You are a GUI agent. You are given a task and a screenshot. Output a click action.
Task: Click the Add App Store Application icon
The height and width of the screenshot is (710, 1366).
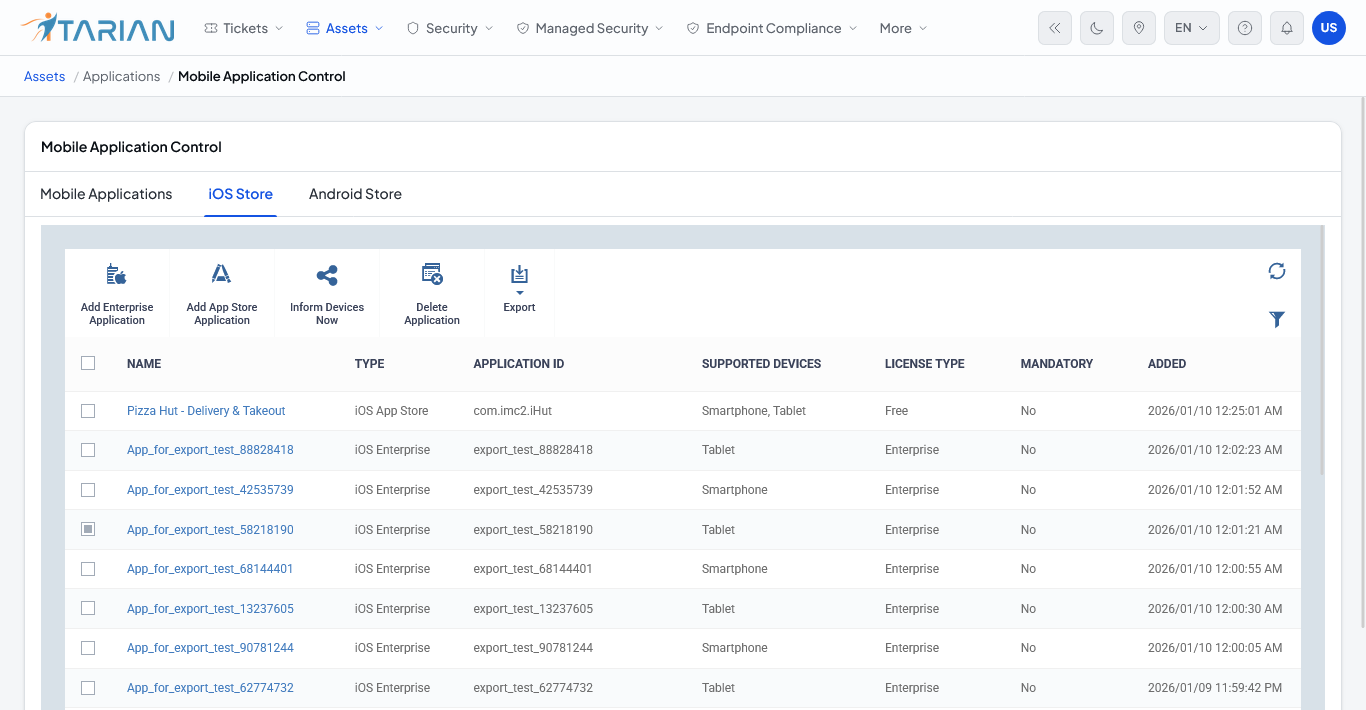[x=221, y=275]
